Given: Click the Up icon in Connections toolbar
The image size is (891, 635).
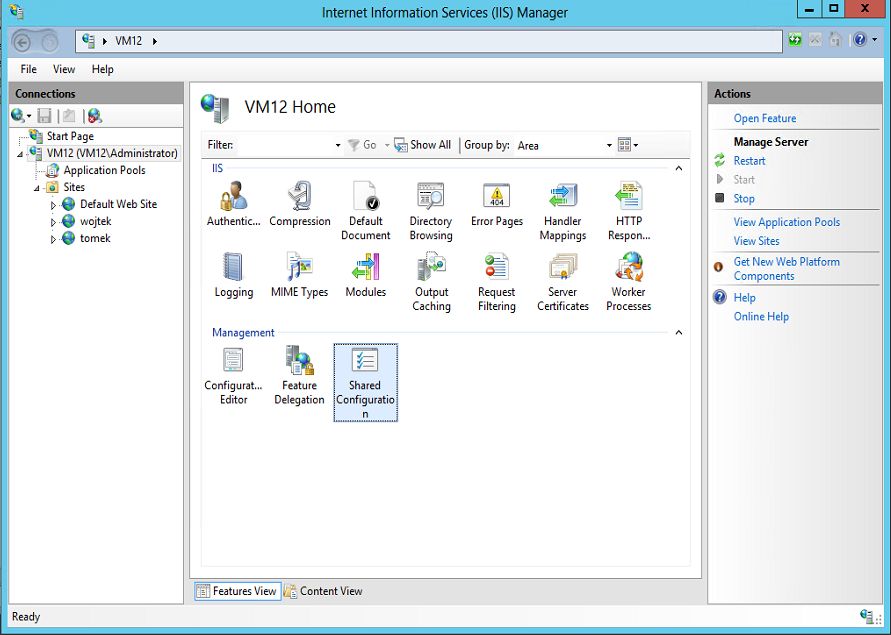Looking at the screenshot, I should point(69,116).
